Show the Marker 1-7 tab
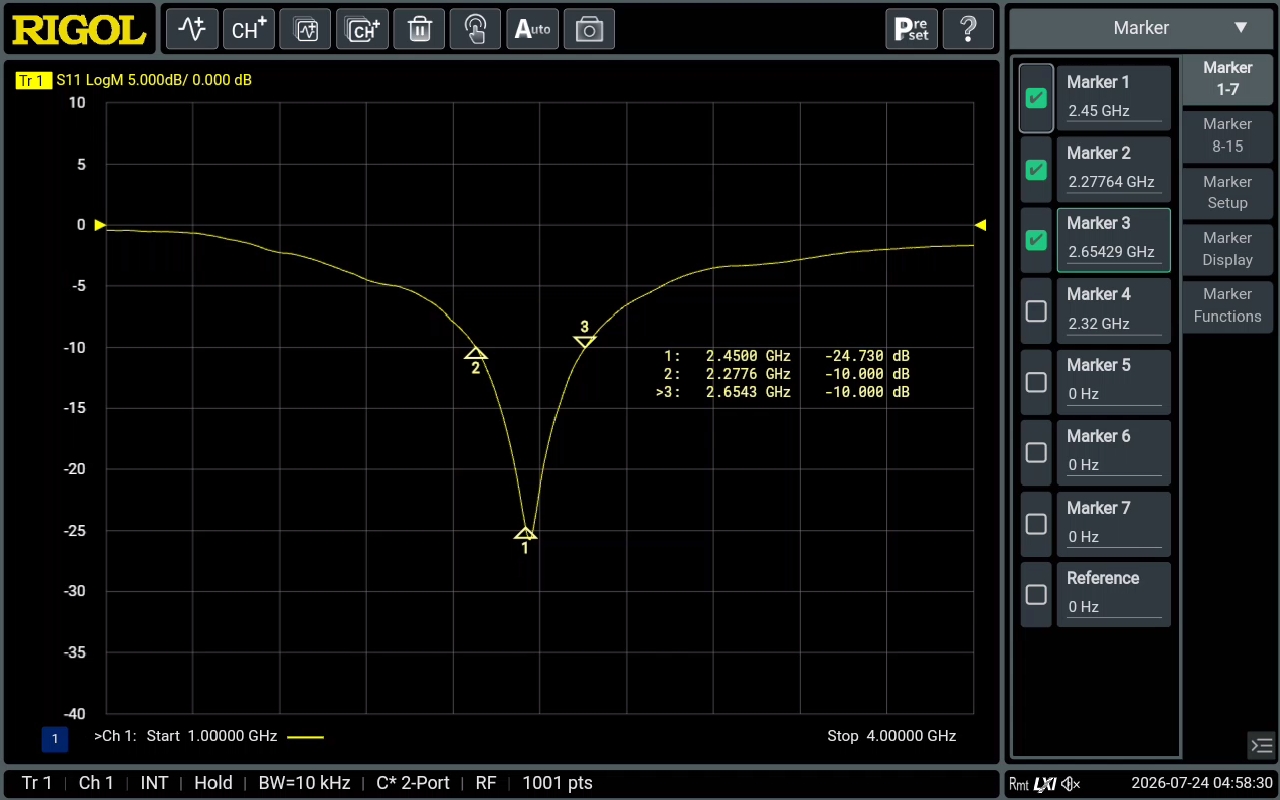This screenshot has height=800, width=1280. pos(1228,78)
